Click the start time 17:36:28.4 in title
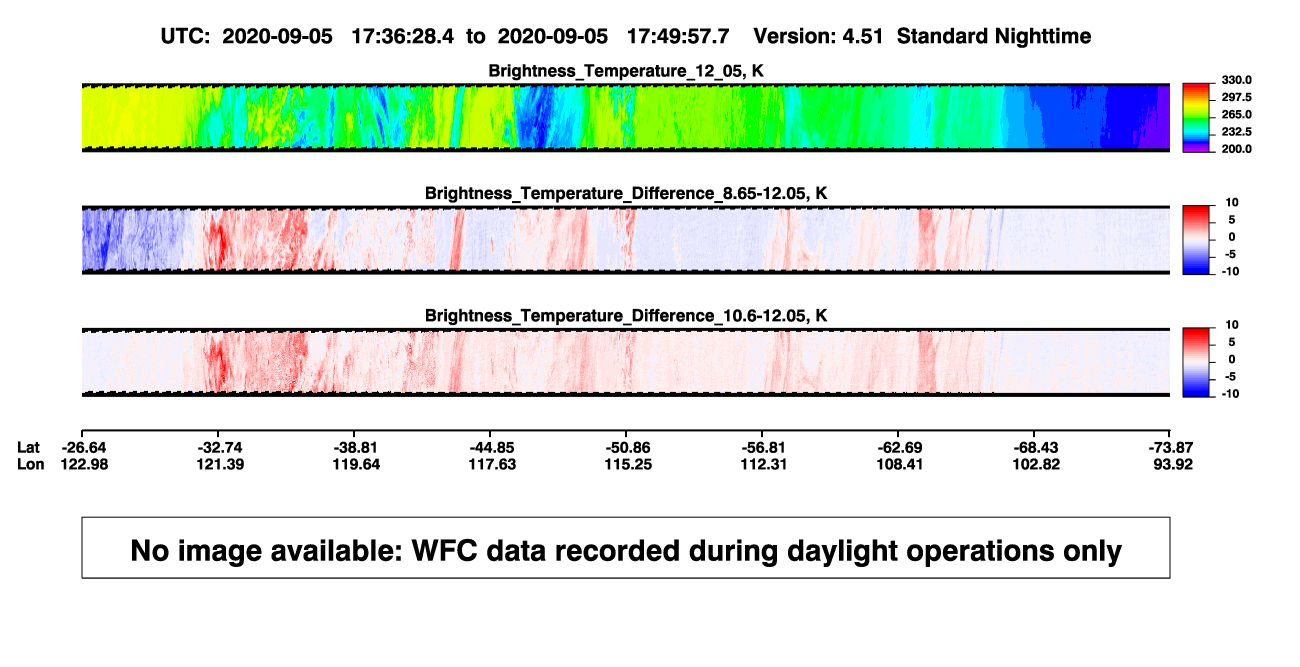 click(x=403, y=36)
